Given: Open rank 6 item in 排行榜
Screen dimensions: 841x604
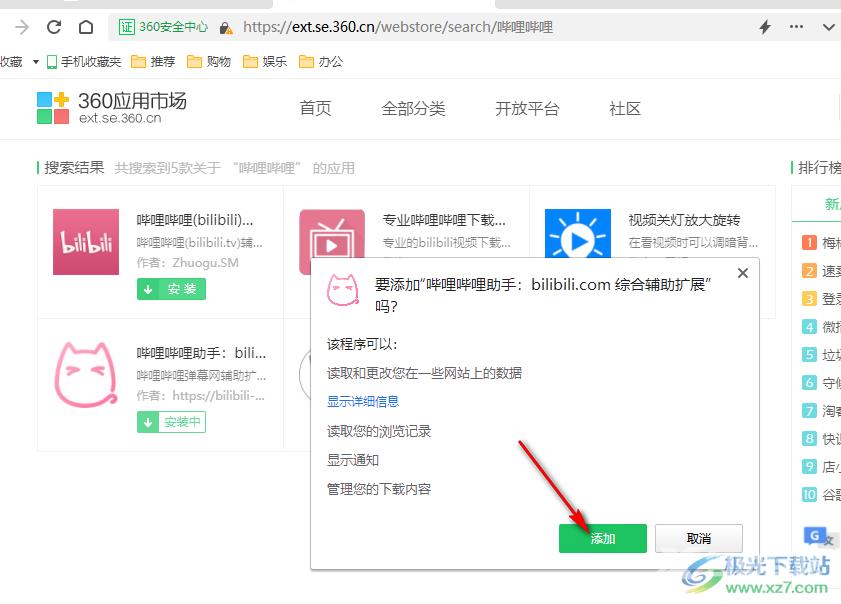Looking at the screenshot, I should [x=821, y=382].
